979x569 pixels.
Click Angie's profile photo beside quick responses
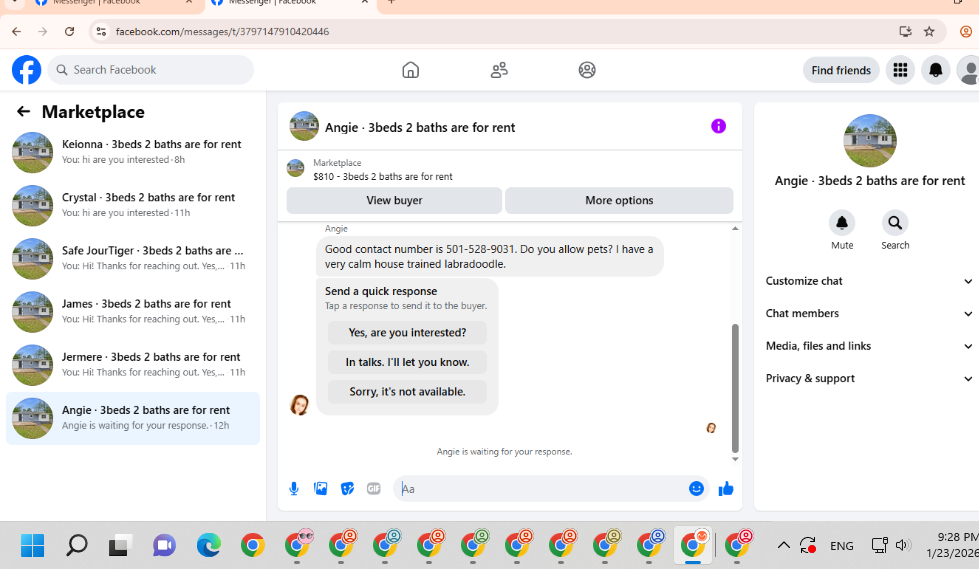(x=300, y=405)
